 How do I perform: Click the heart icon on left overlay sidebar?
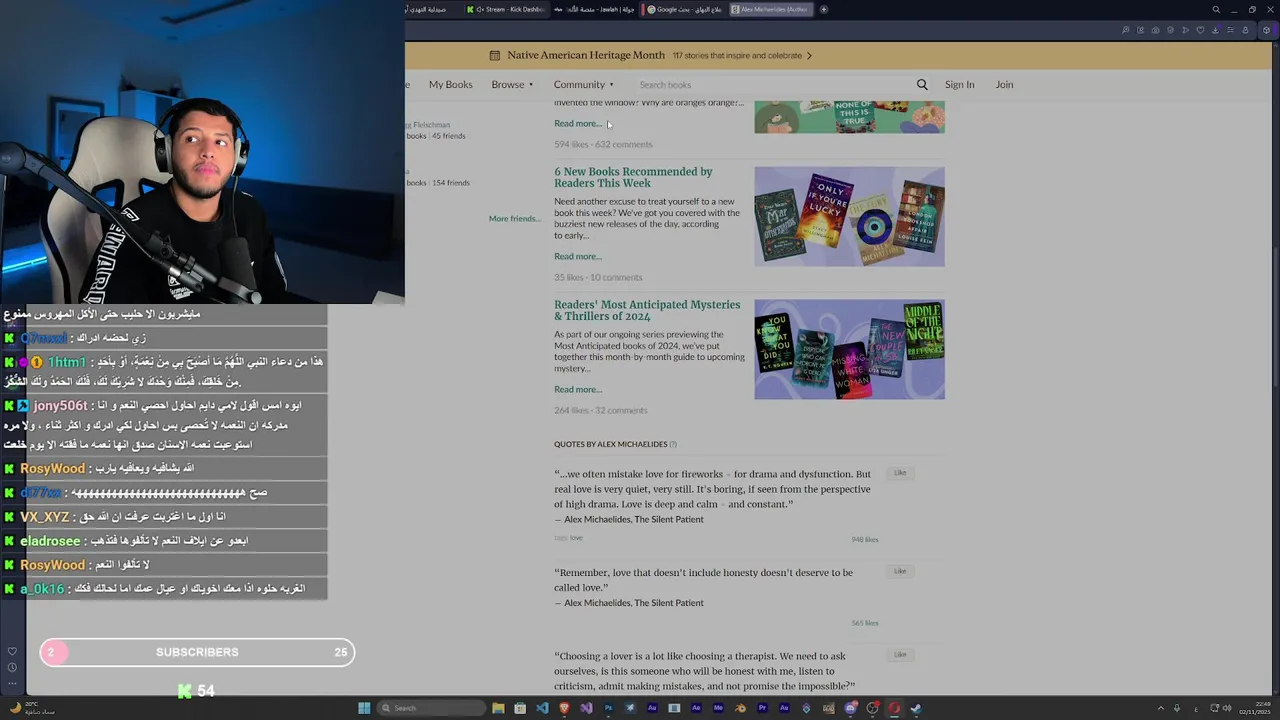coord(12,651)
